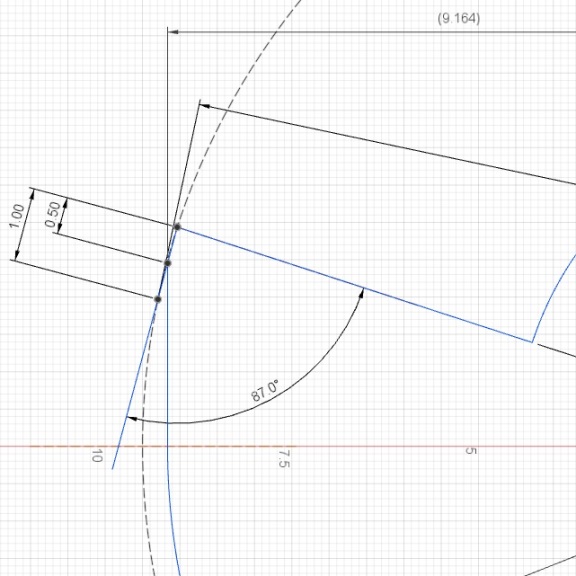This screenshot has width=576, height=576.
Task: Click the grid axis label 10
Action: pos(97,456)
